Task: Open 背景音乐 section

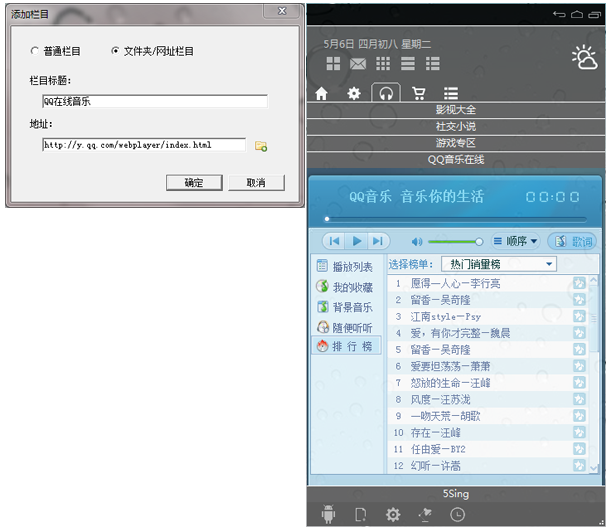Action: tap(345, 307)
